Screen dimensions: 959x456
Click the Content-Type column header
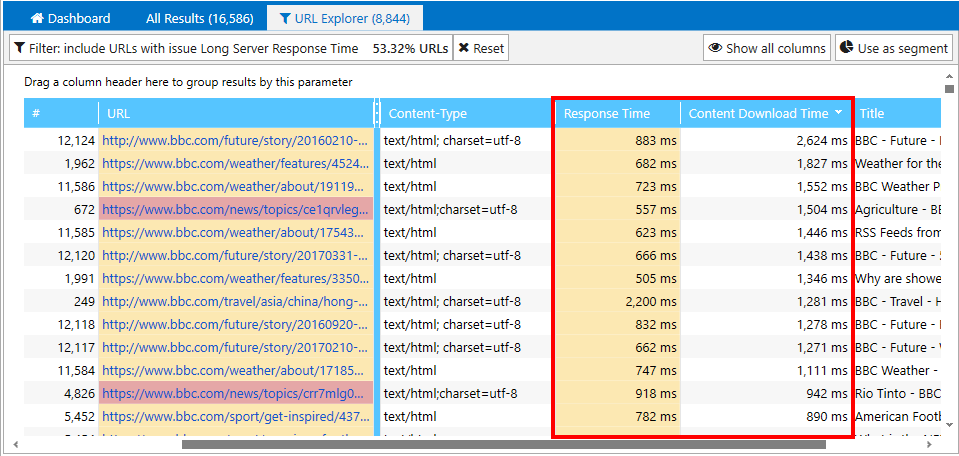pyautogui.click(x=427, y=113)
